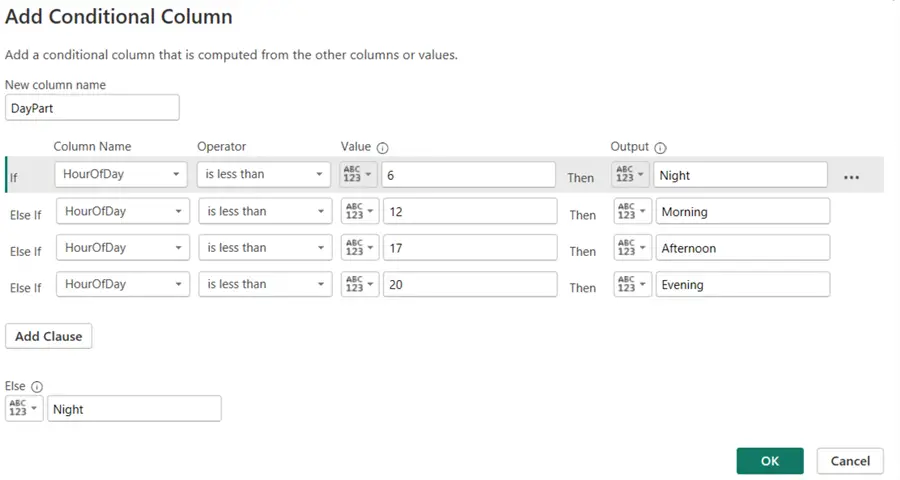
Task: Click the Else info icon
Action: tap(37, 386)
